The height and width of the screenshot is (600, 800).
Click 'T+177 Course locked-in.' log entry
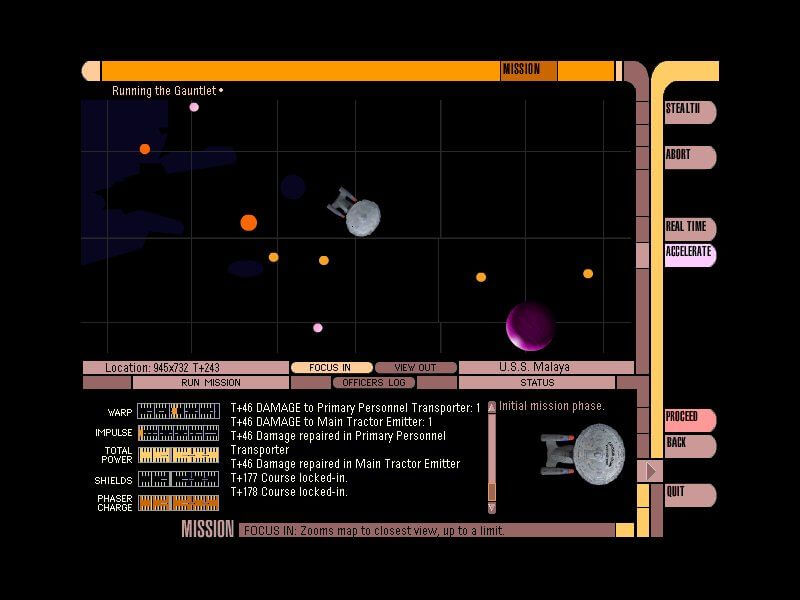click(x=289, y=478)
